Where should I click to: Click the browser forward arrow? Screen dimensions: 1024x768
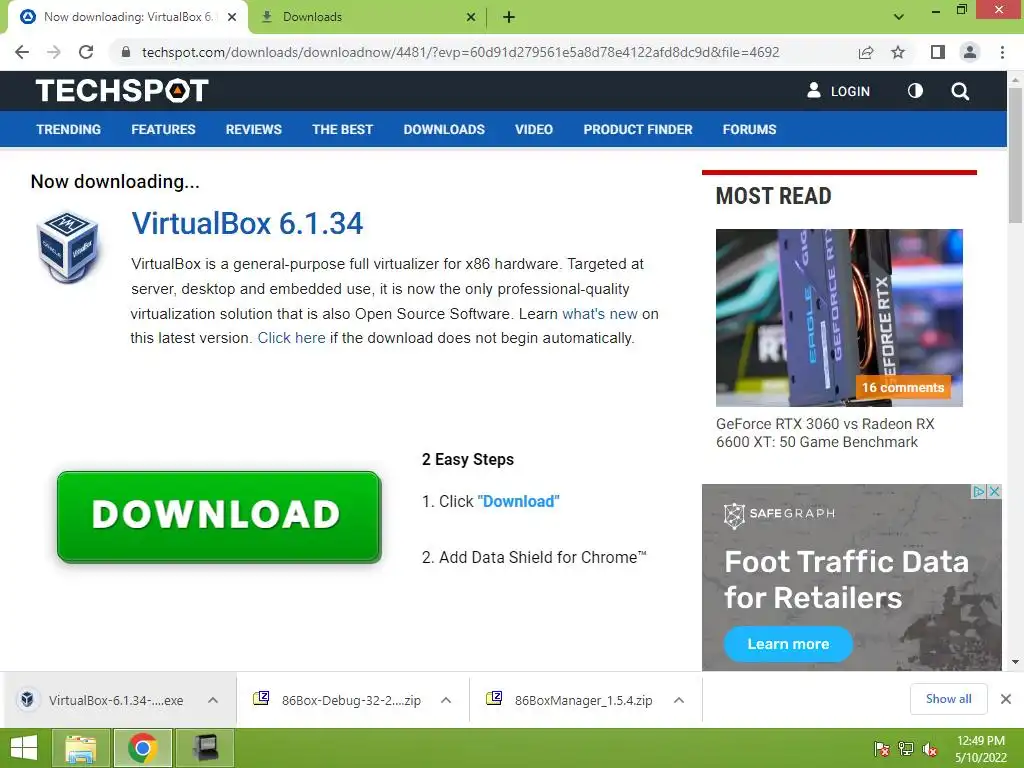(x=54, y=52)
